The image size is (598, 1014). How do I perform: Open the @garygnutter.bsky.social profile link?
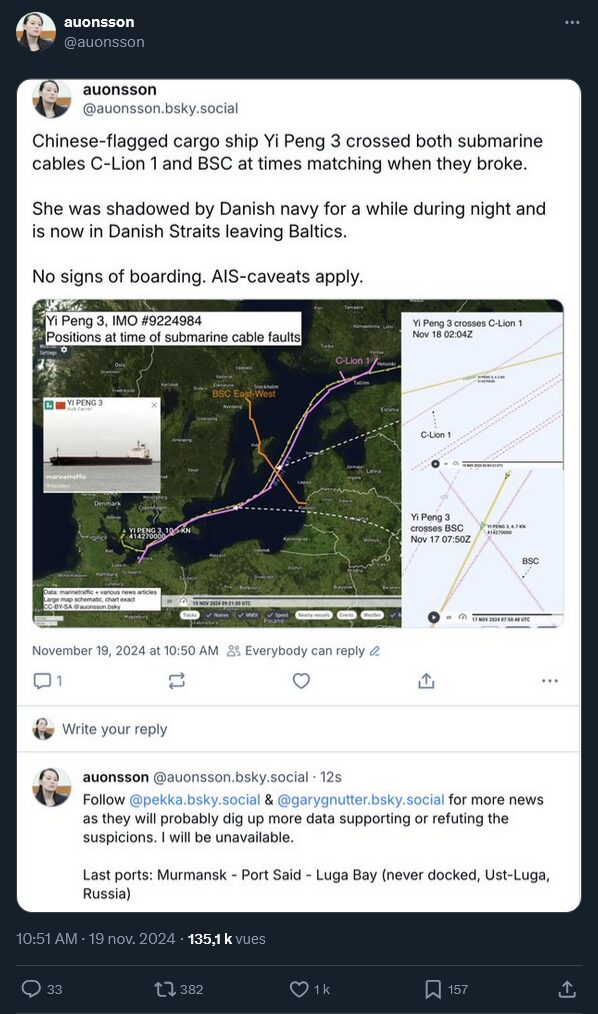(x=361, y=800)
